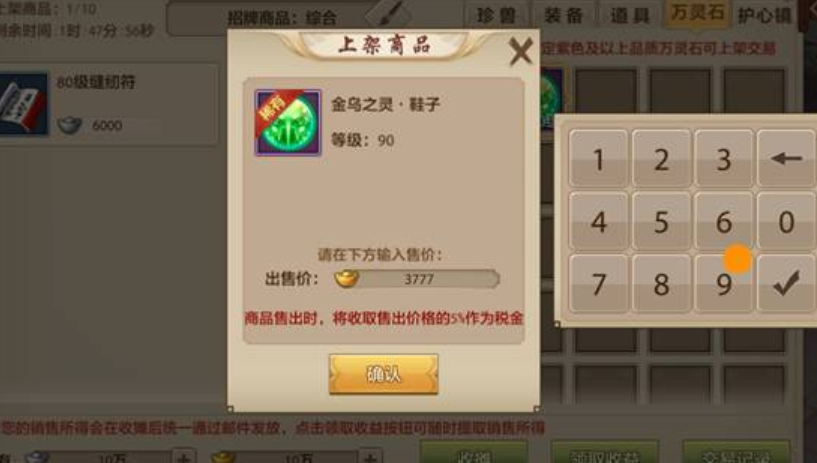Open the 道具 tab
Viewport: 817px width, 463px height.
[629, 16]
